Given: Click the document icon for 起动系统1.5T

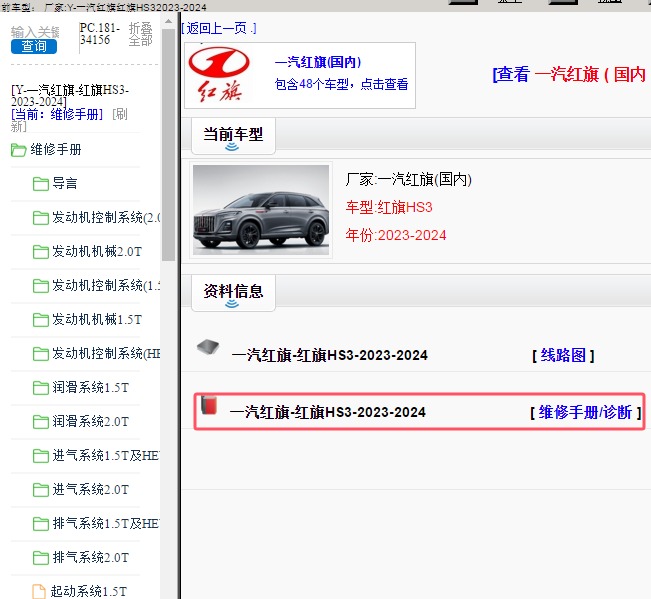Looking at the screenshot, I should click(x=39, y=592).
